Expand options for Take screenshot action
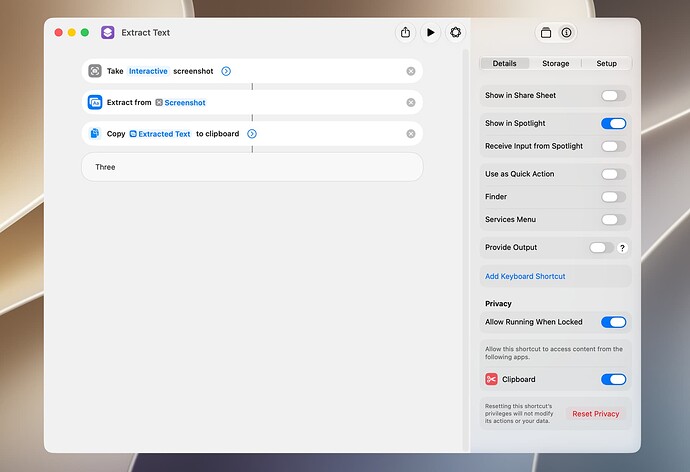This screenshot has width=690, height=472. click(226, 71)
